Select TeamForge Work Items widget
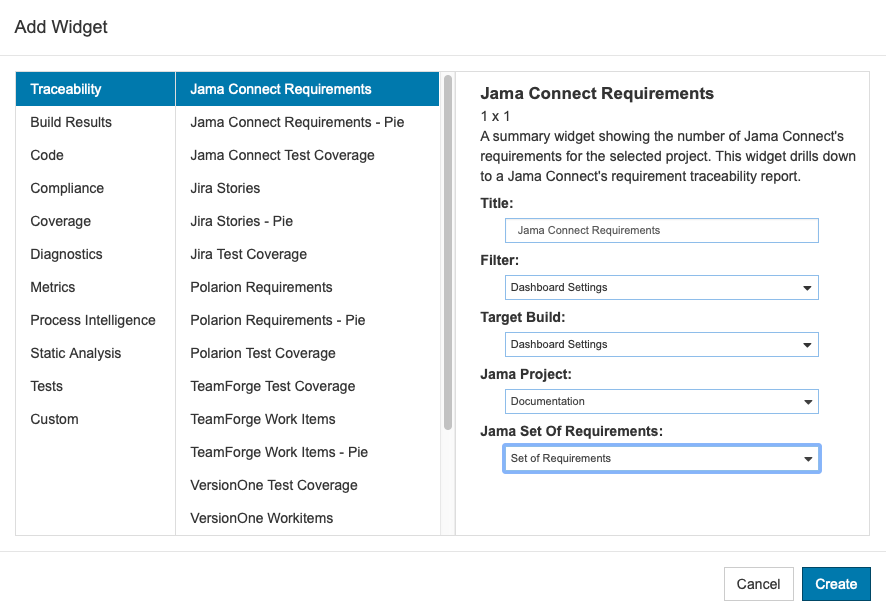Screen dimensions: 886x616 307,419
